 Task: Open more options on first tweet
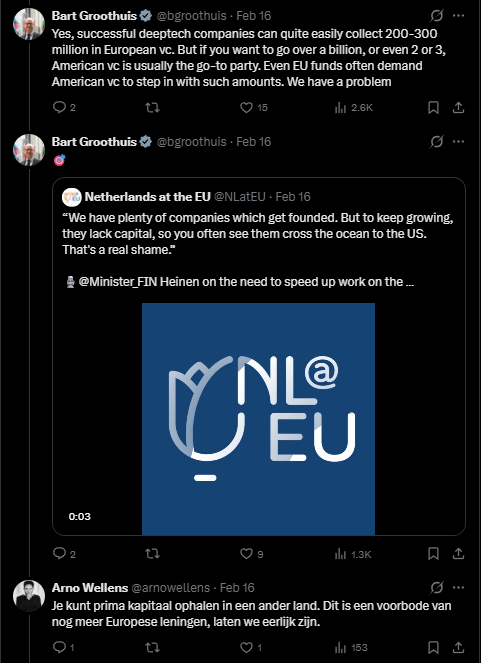point(459,16)
